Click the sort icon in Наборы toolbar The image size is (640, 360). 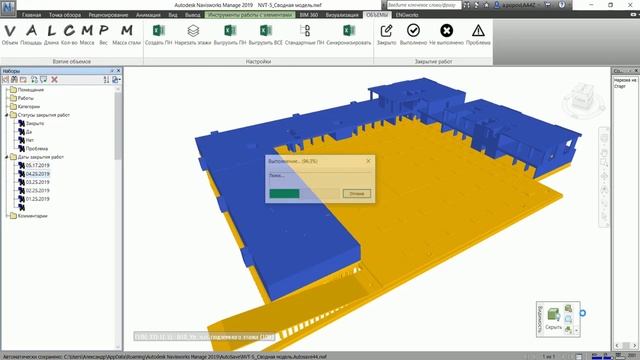pos(106,80)
